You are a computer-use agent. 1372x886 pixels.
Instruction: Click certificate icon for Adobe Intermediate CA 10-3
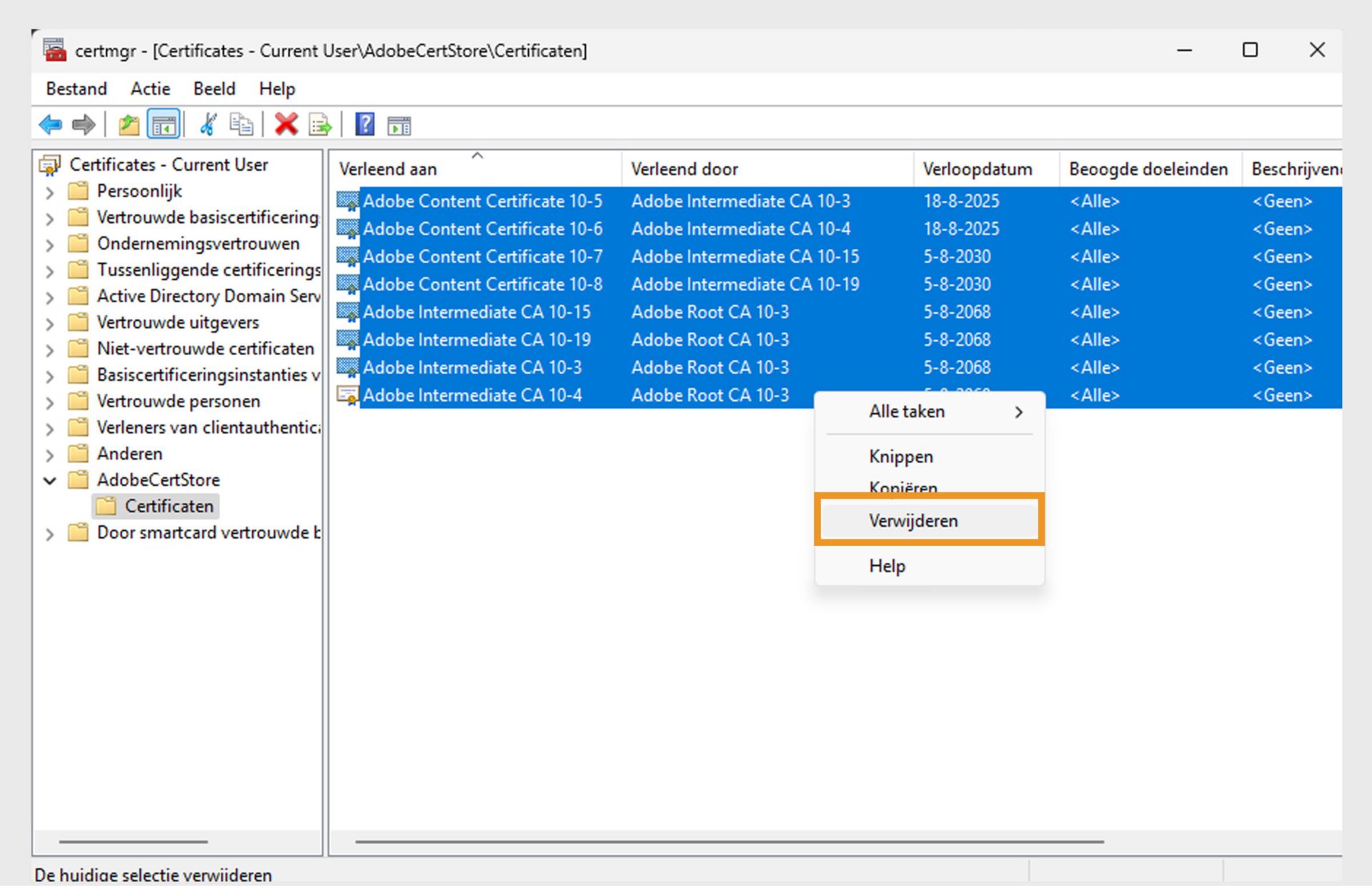(x=348, y=368)
